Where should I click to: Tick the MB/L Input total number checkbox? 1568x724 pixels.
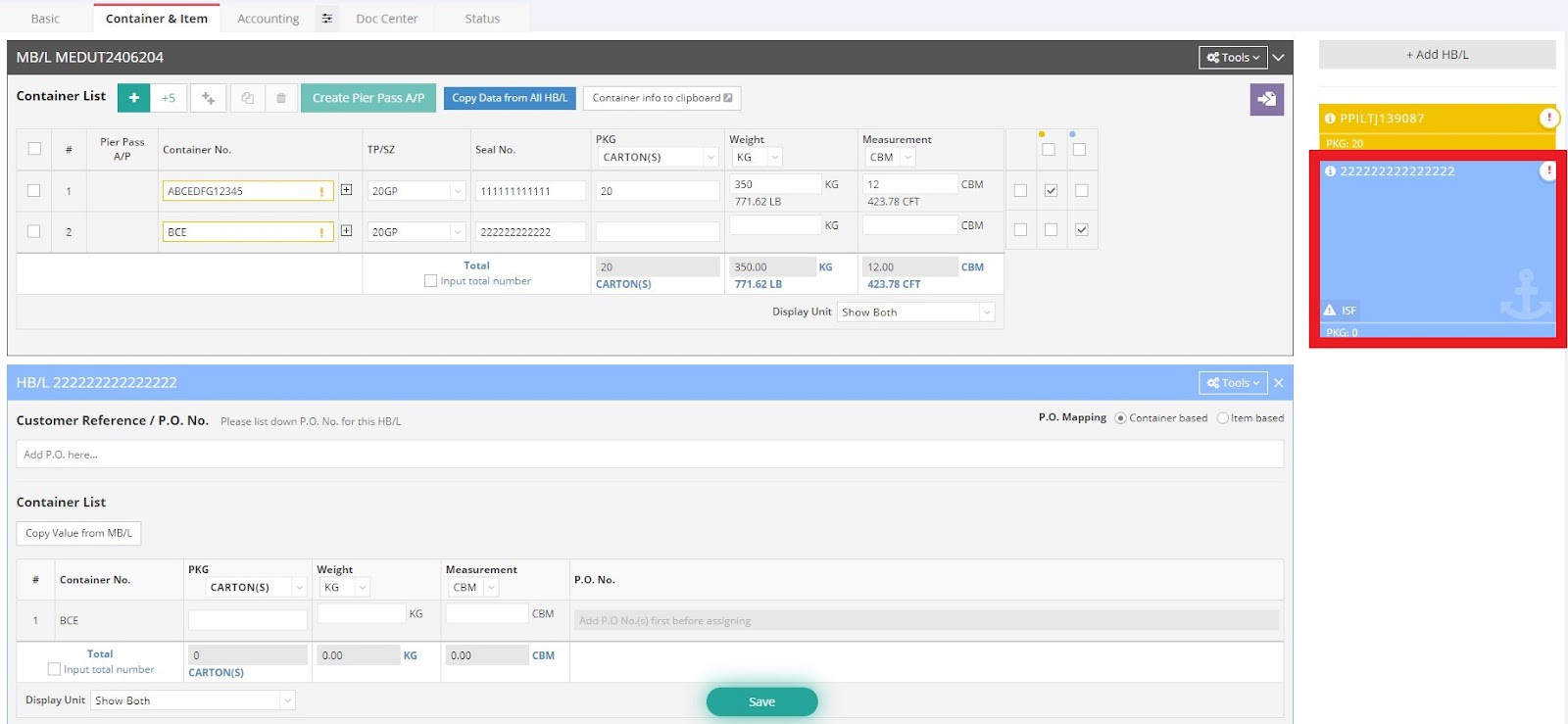click(430, 281)
